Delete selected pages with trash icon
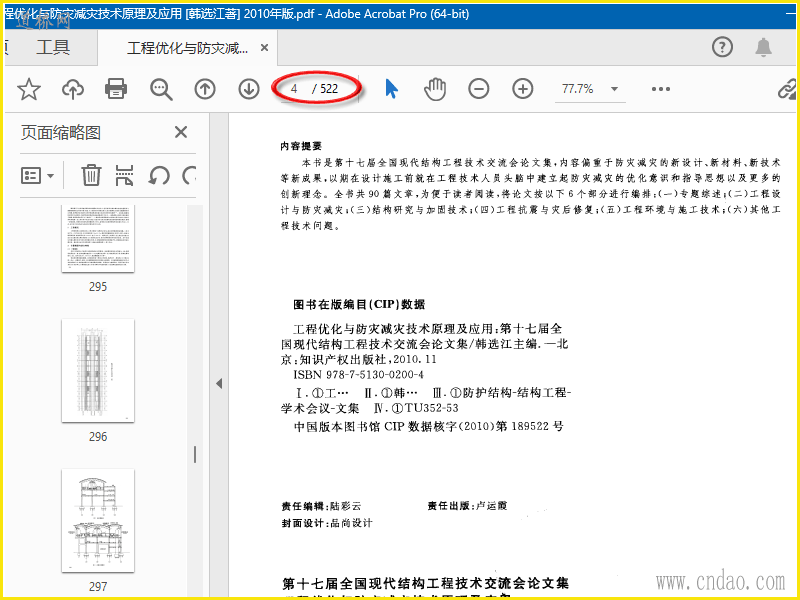The height and width of the screenshot is (600, 800). coord(91,175)
